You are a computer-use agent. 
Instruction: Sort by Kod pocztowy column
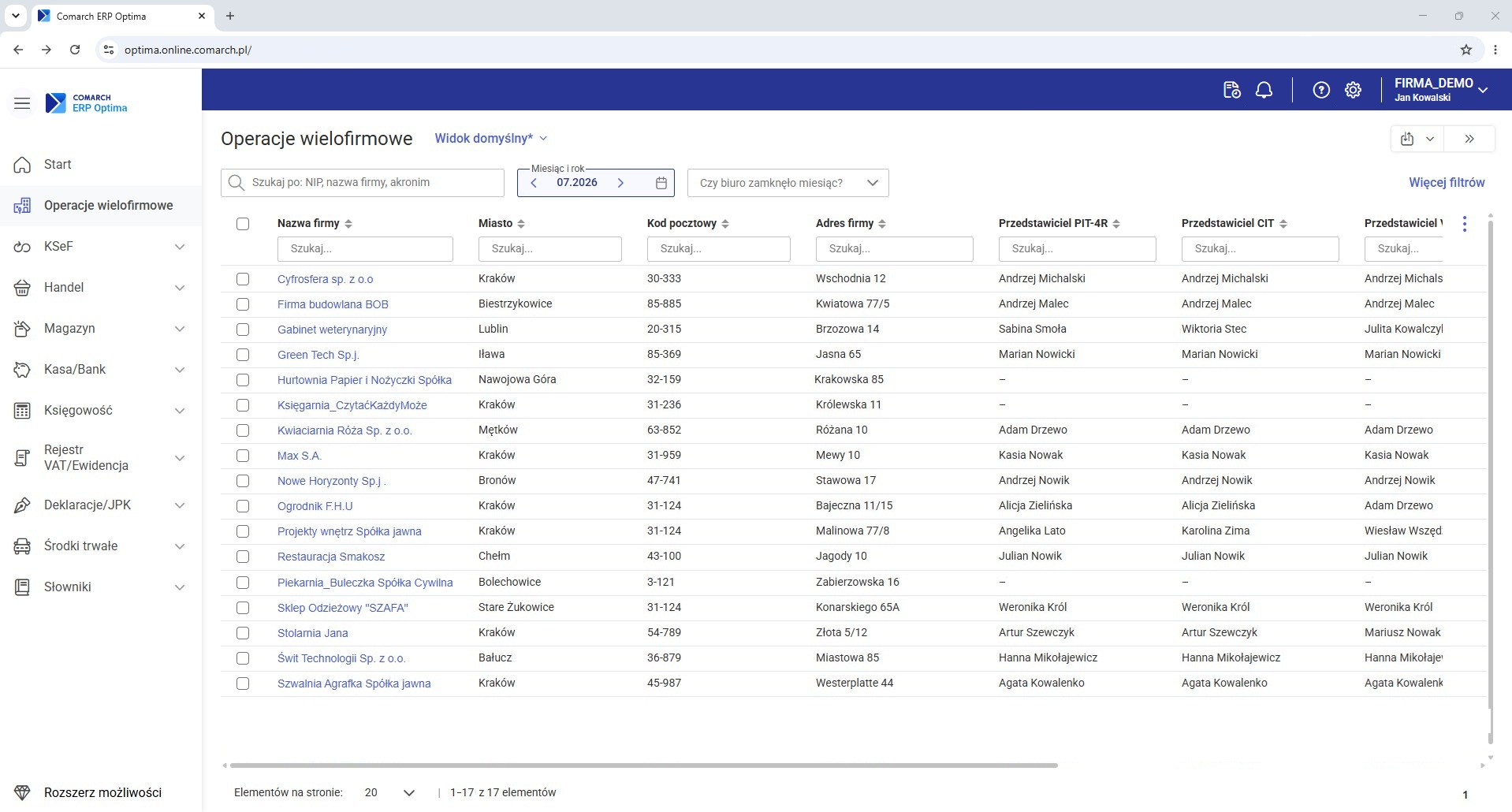[x=725, y=224]
